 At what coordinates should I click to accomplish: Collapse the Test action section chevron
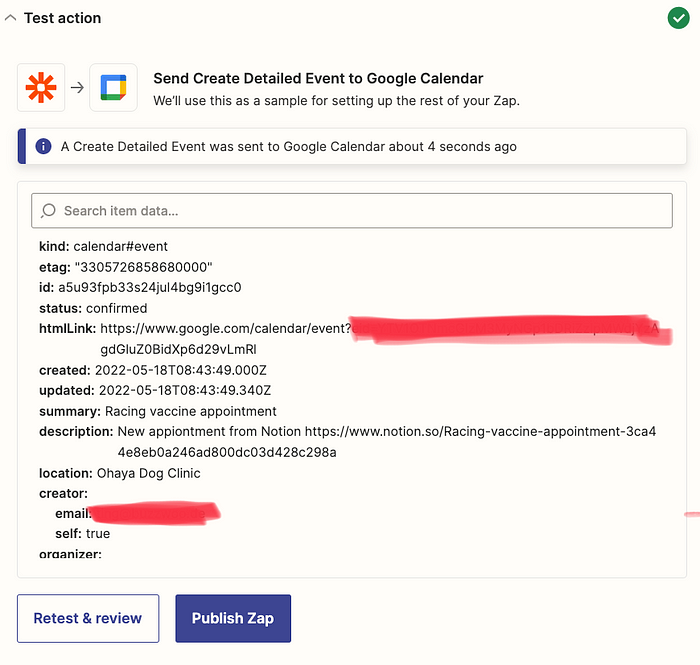click(x=10, y=18)
